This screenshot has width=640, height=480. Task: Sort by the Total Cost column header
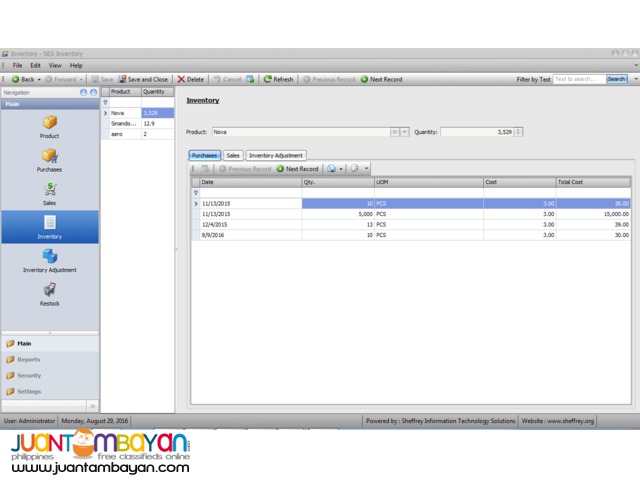click(593, 182)
